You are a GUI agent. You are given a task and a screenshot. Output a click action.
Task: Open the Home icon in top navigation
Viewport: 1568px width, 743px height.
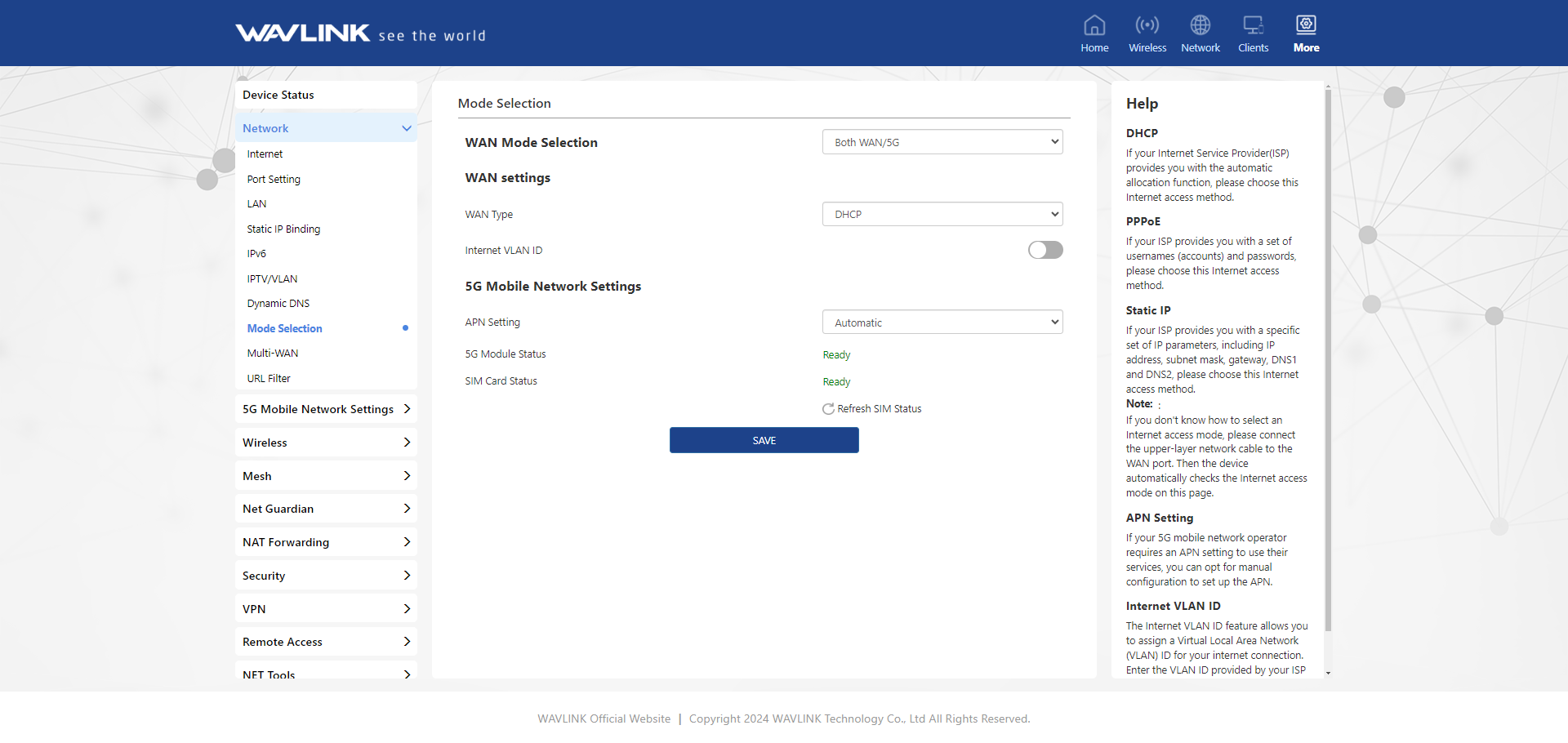tap(1094, 26)
